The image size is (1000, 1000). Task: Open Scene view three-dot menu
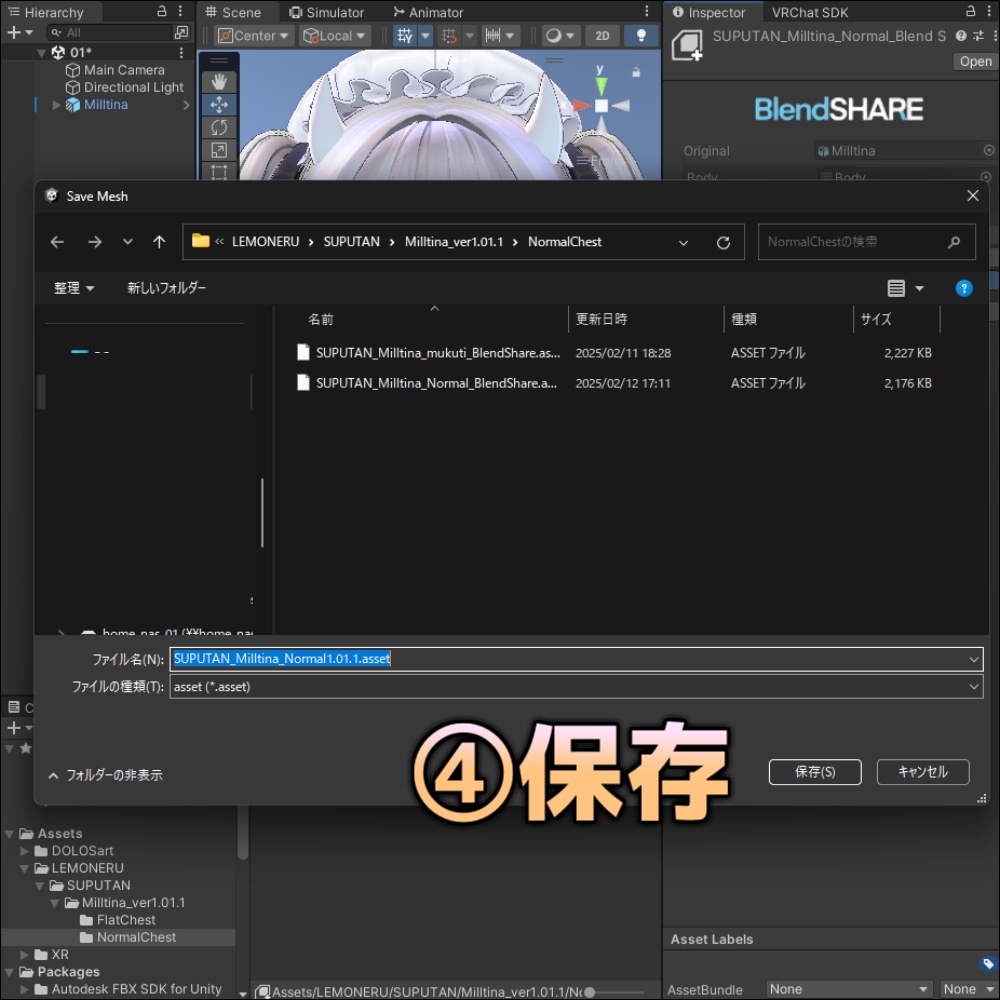coord(647,11)
